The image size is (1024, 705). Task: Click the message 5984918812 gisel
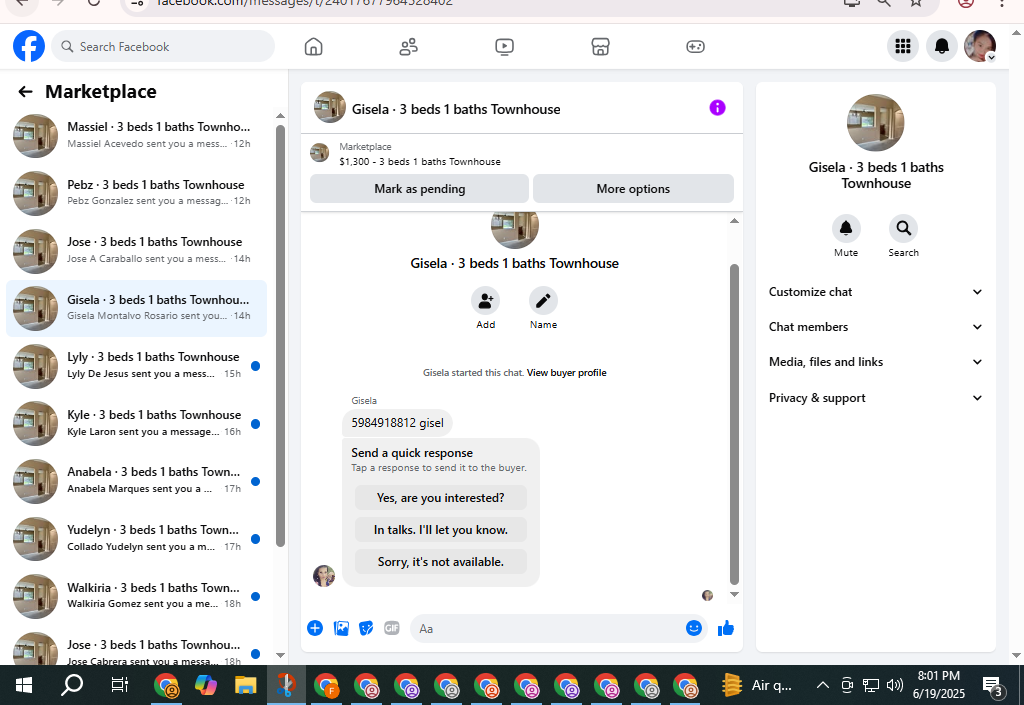(397, 423)
